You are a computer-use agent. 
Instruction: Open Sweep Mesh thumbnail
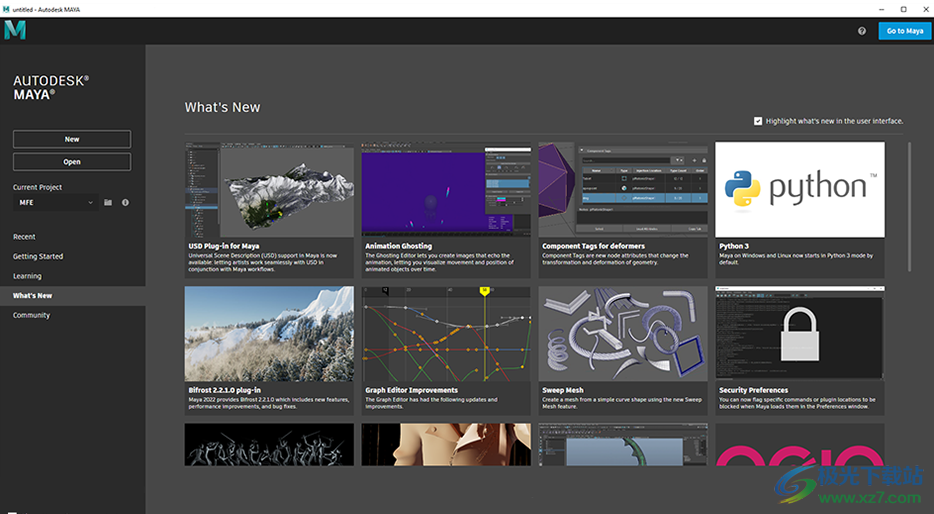(623, 334)
